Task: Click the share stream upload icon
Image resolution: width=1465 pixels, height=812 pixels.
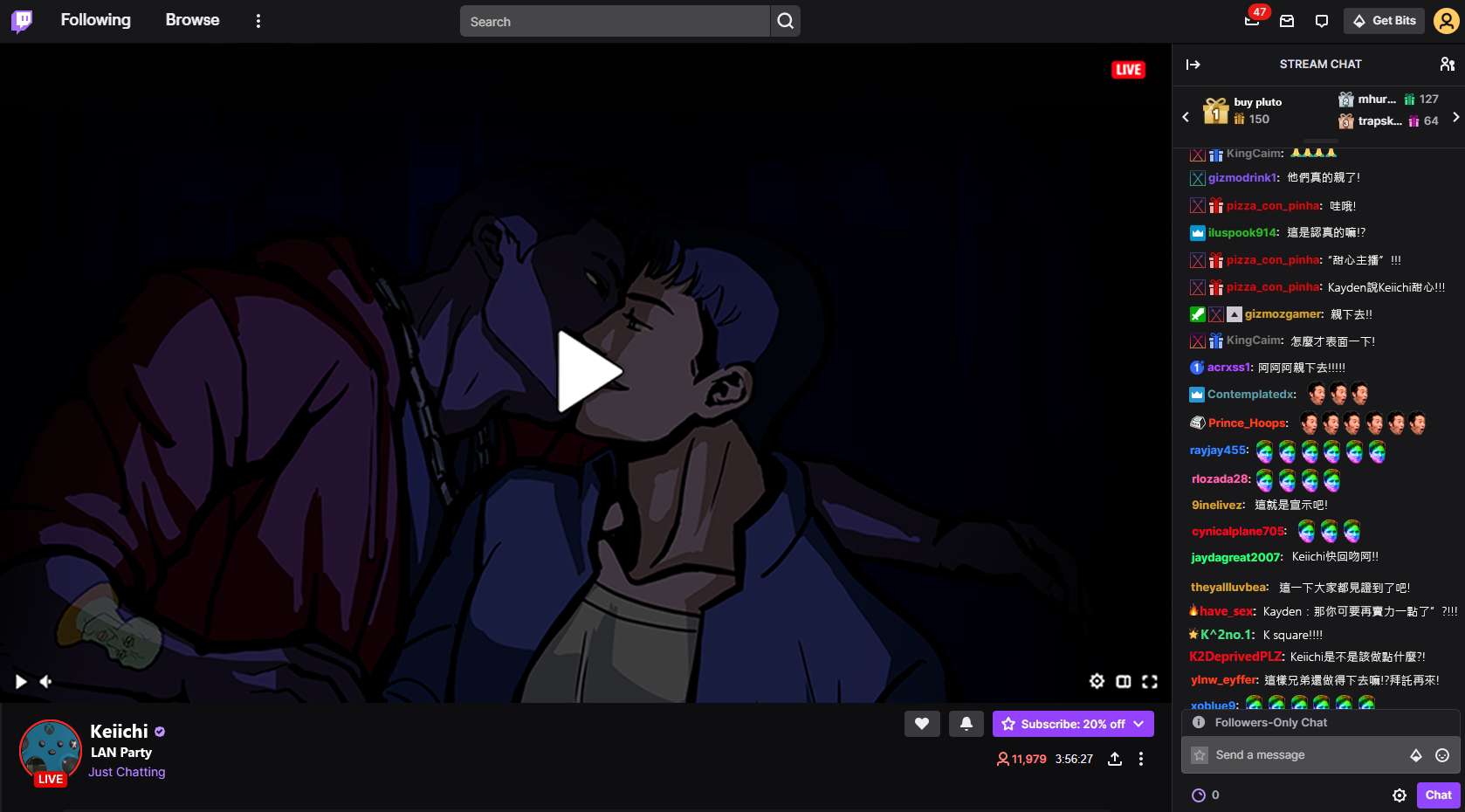Action: pos(1115,760)
